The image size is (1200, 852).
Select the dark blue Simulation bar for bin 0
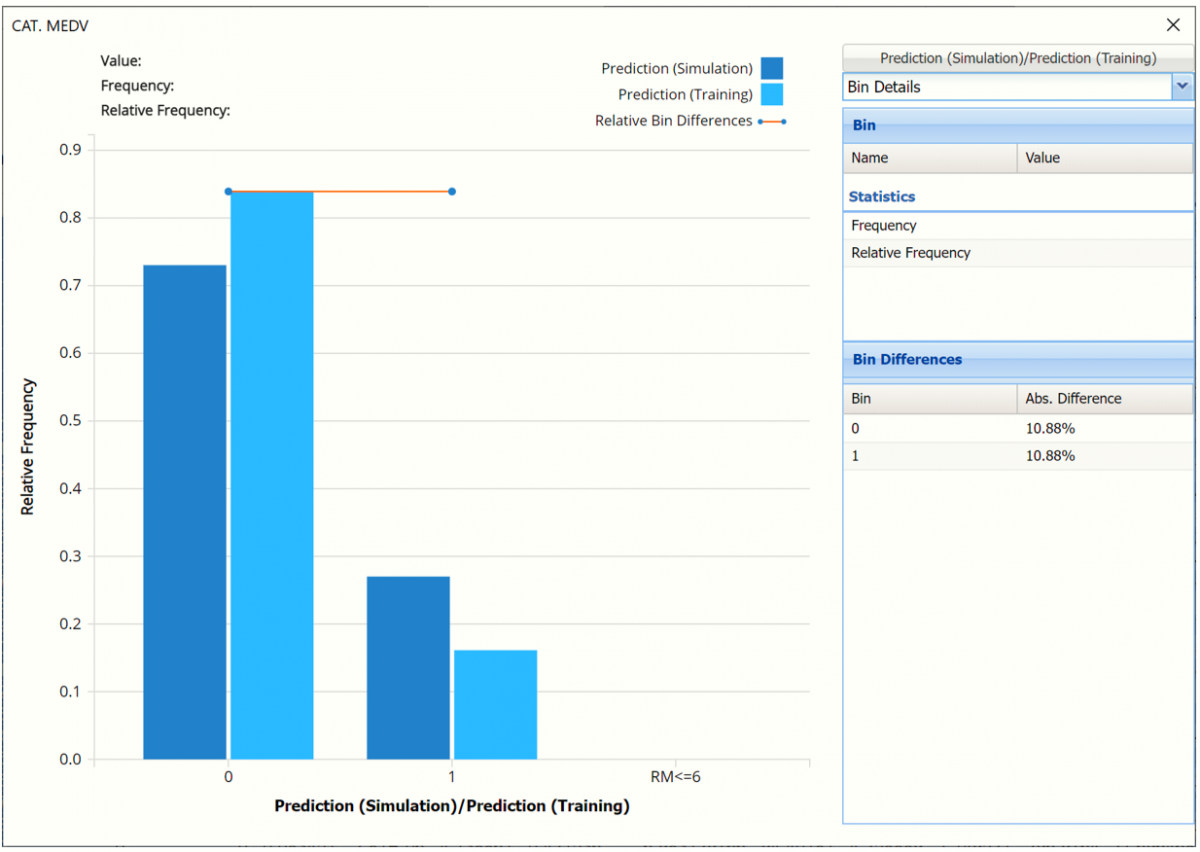point(185,511)
